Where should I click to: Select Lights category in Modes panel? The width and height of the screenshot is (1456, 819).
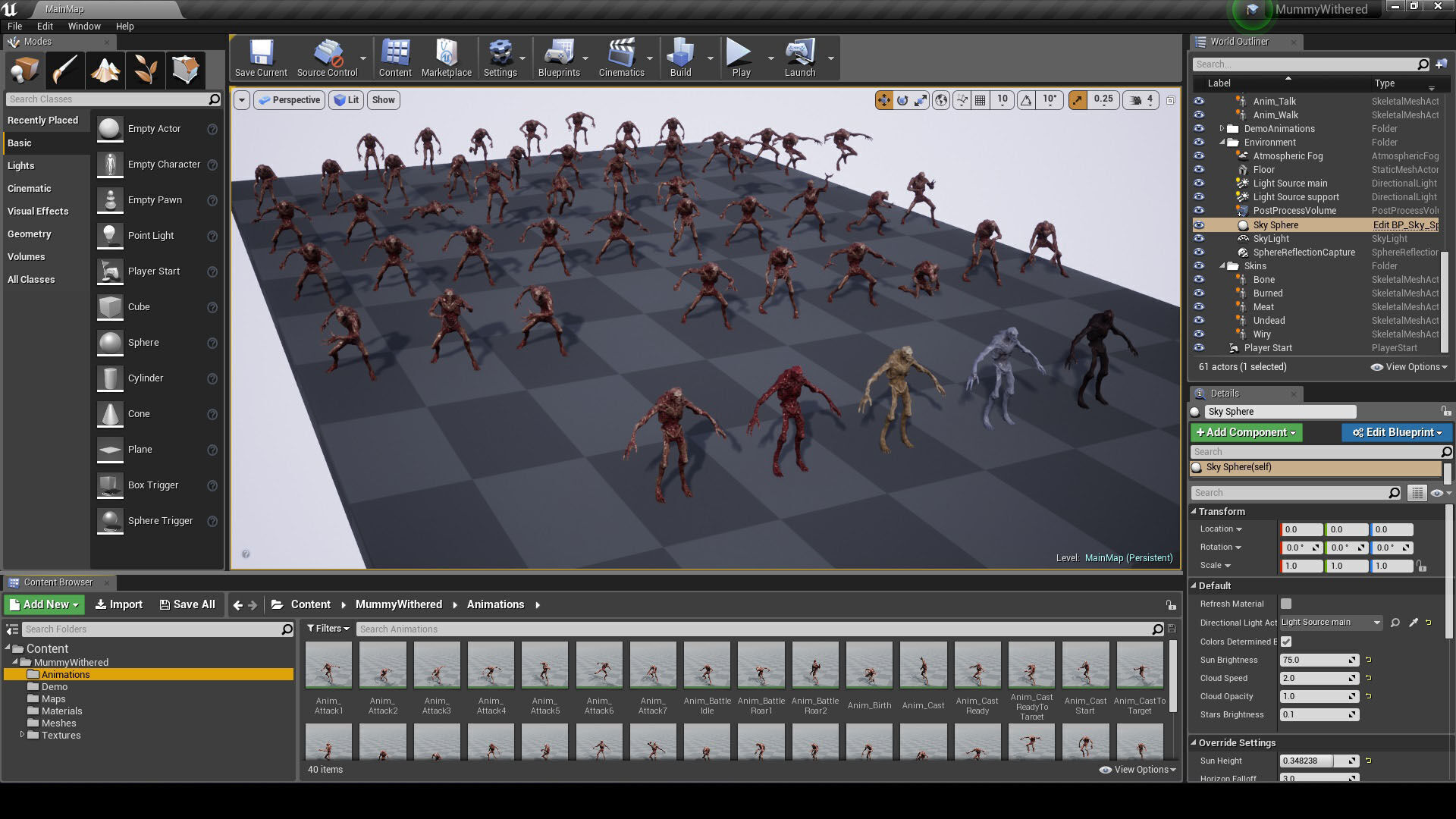(x=21, y=166)
